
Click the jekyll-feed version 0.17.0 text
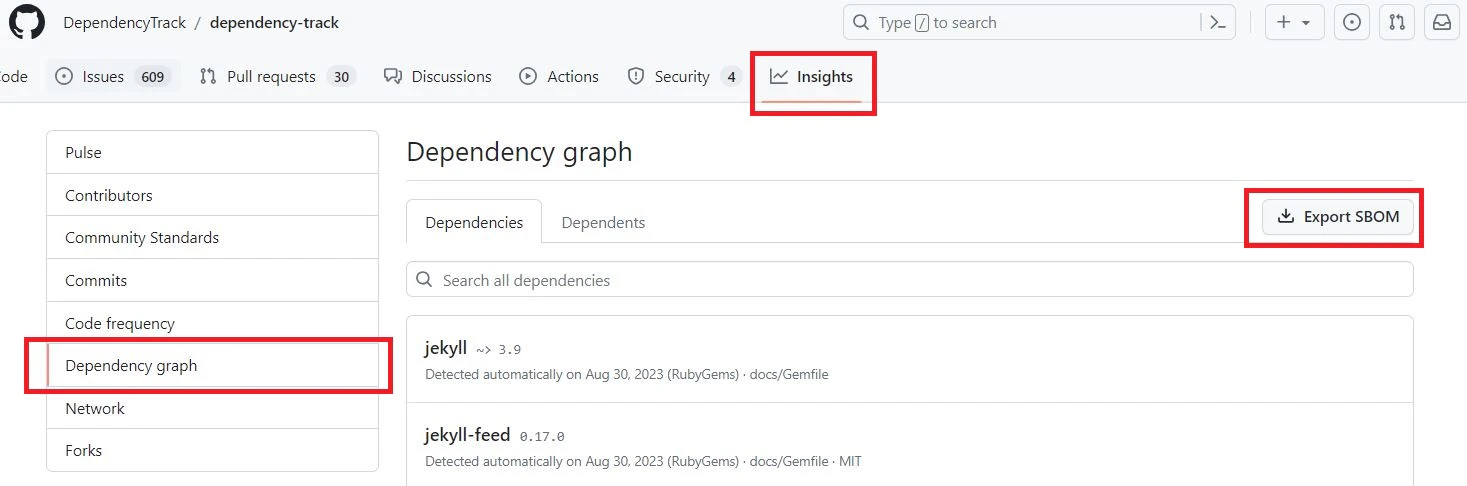(x=542, y=437)
